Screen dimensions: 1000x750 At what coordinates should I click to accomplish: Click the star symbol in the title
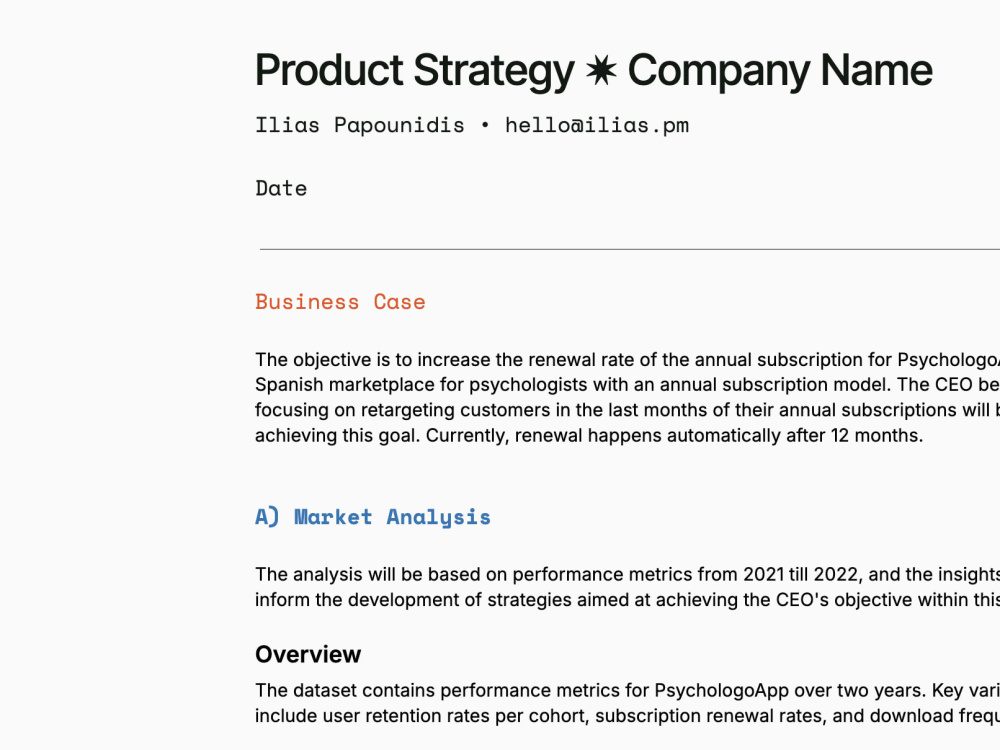coord(601,70)
